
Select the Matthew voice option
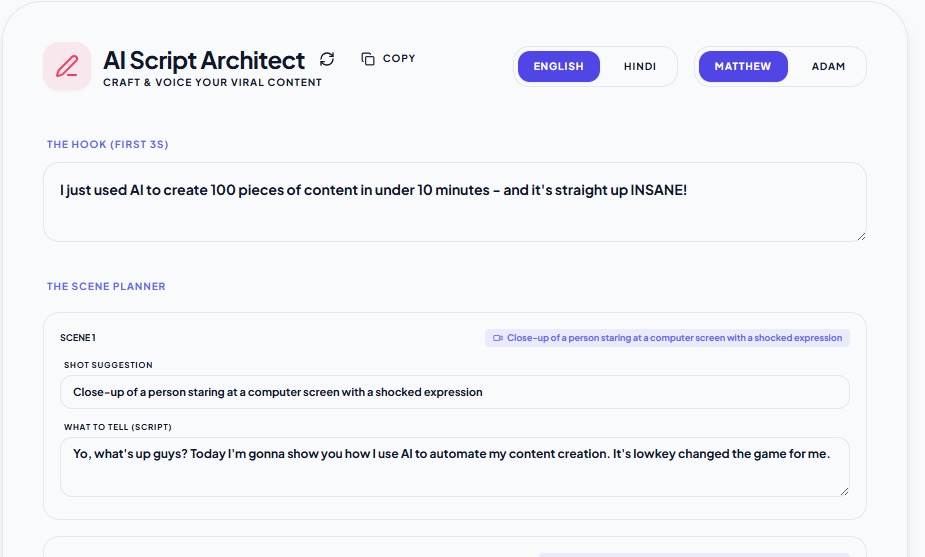[x=742, y=67]
